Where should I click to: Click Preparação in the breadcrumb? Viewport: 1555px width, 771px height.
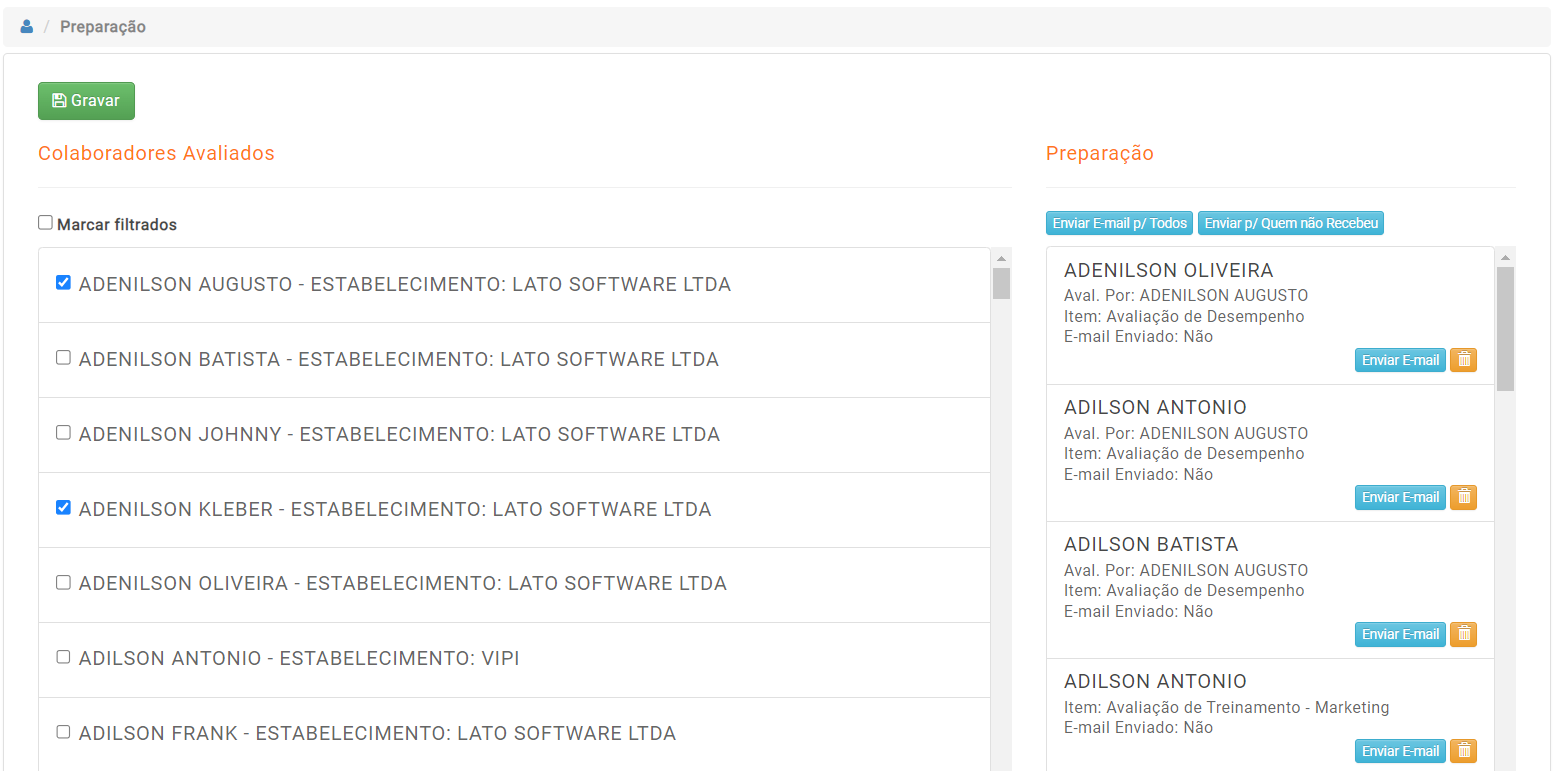103,27
